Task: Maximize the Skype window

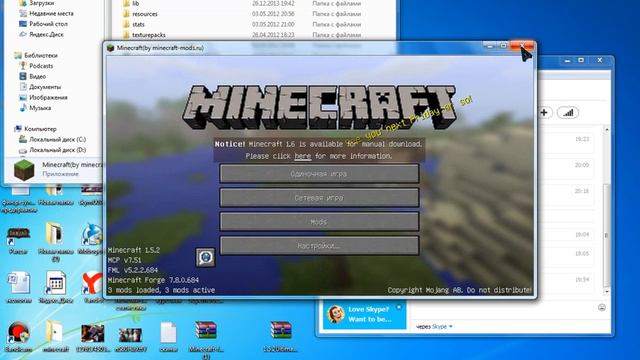Action: 581,60
